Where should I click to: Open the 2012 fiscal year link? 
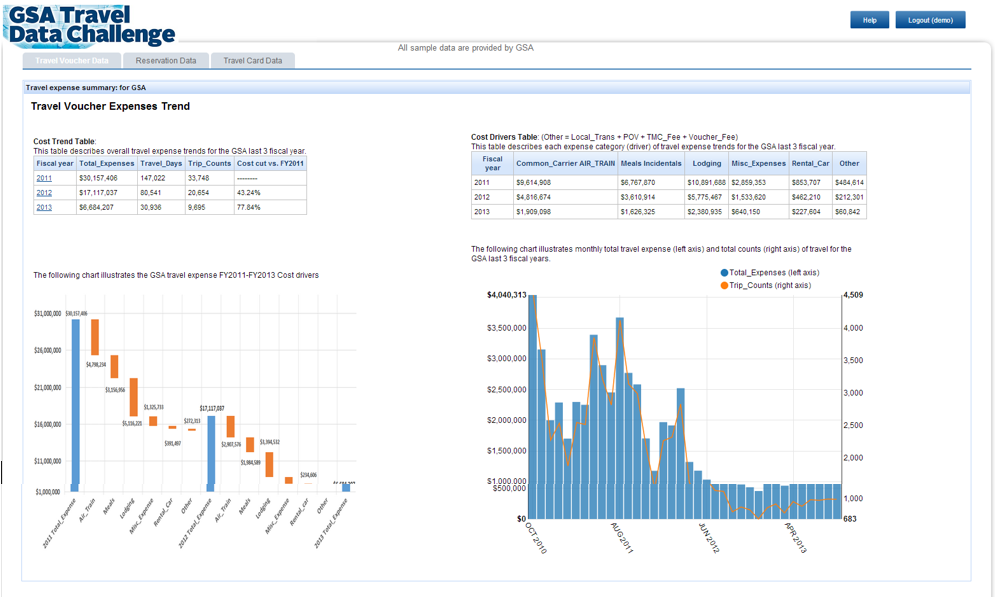coord(44,193)
